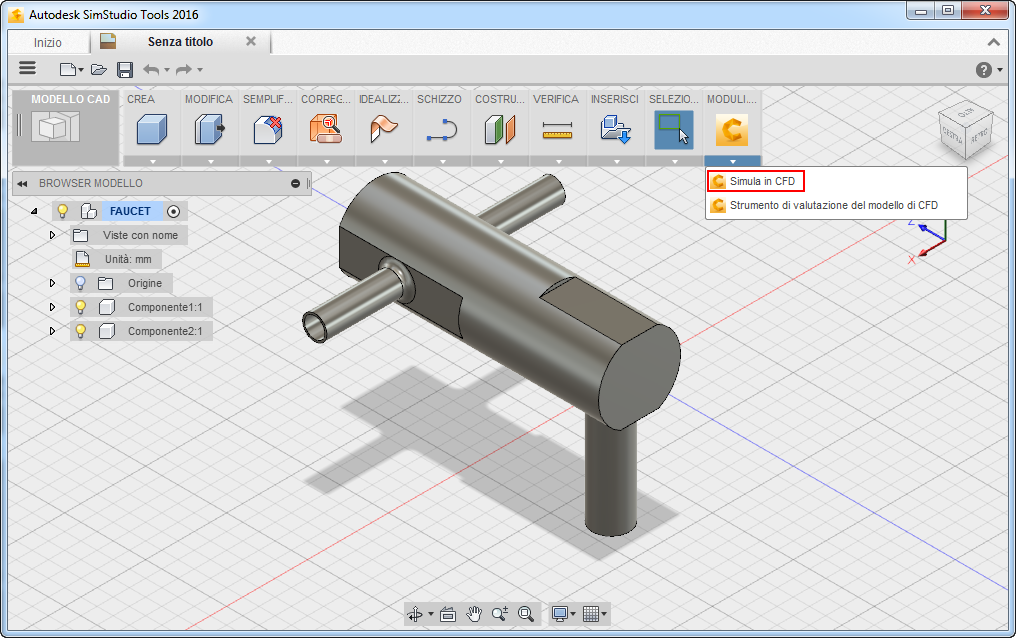Select the Componente2:1 label
Viewport: 1016px width, 638px height.
point(165,331)
